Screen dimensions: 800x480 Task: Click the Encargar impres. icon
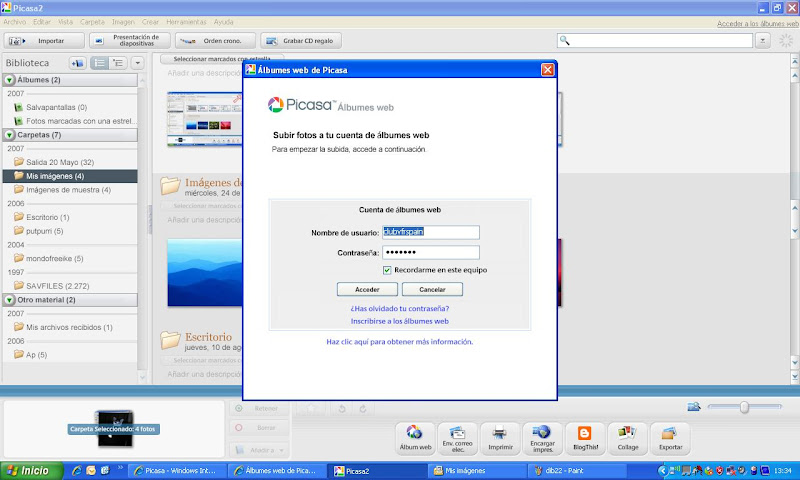(542, 438)
